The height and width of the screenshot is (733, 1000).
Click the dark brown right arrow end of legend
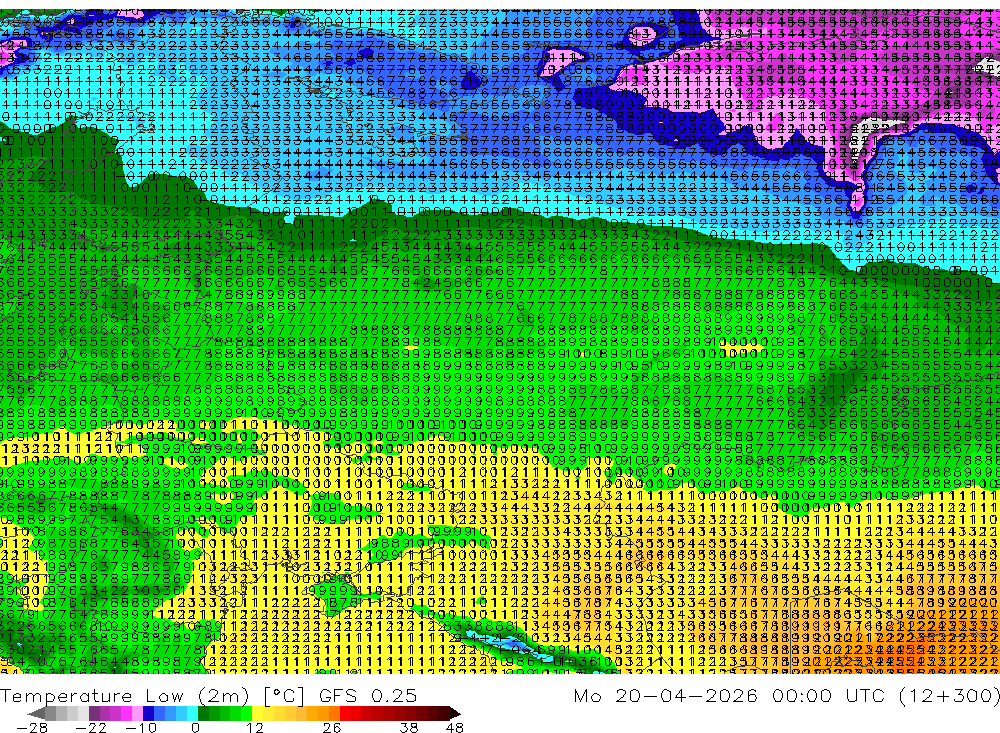455,713
